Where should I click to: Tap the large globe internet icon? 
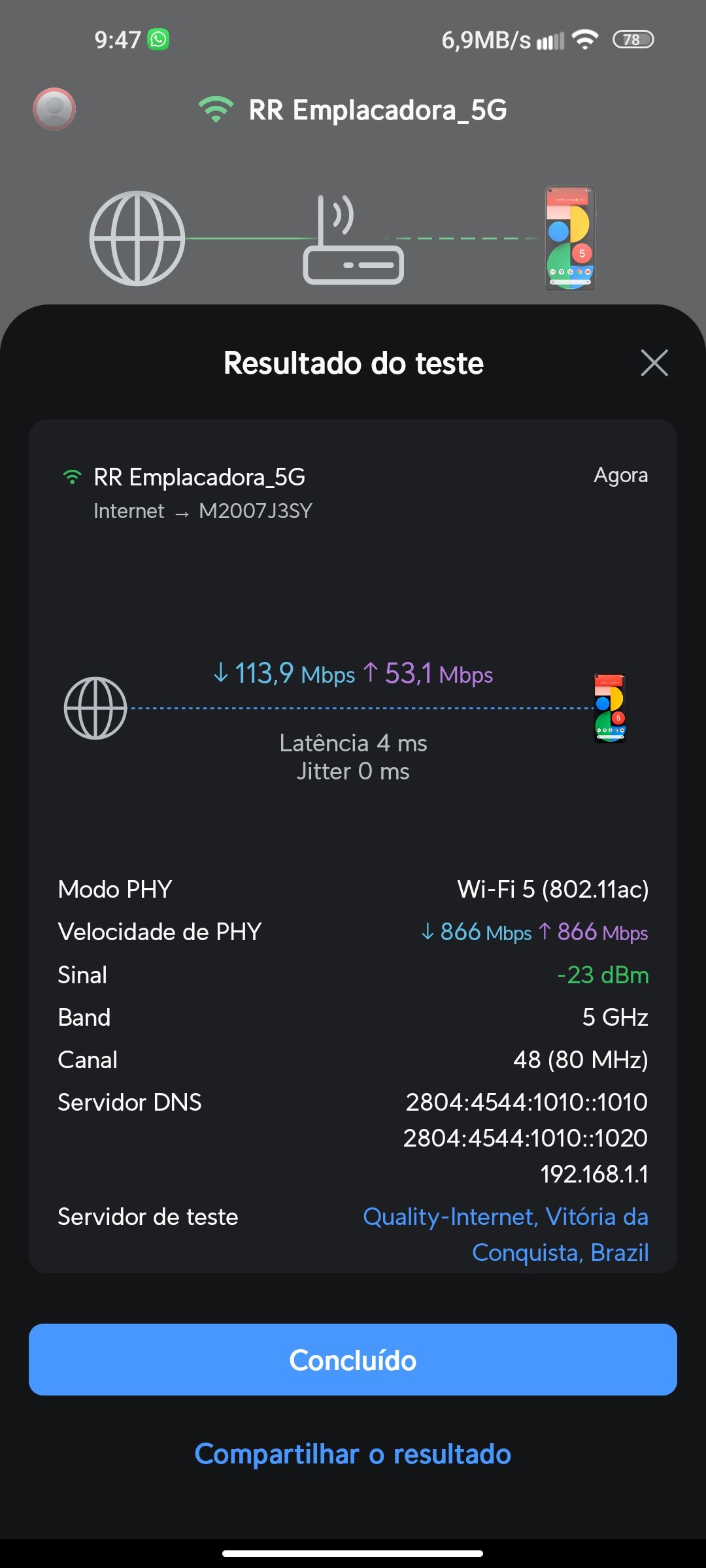137,238
